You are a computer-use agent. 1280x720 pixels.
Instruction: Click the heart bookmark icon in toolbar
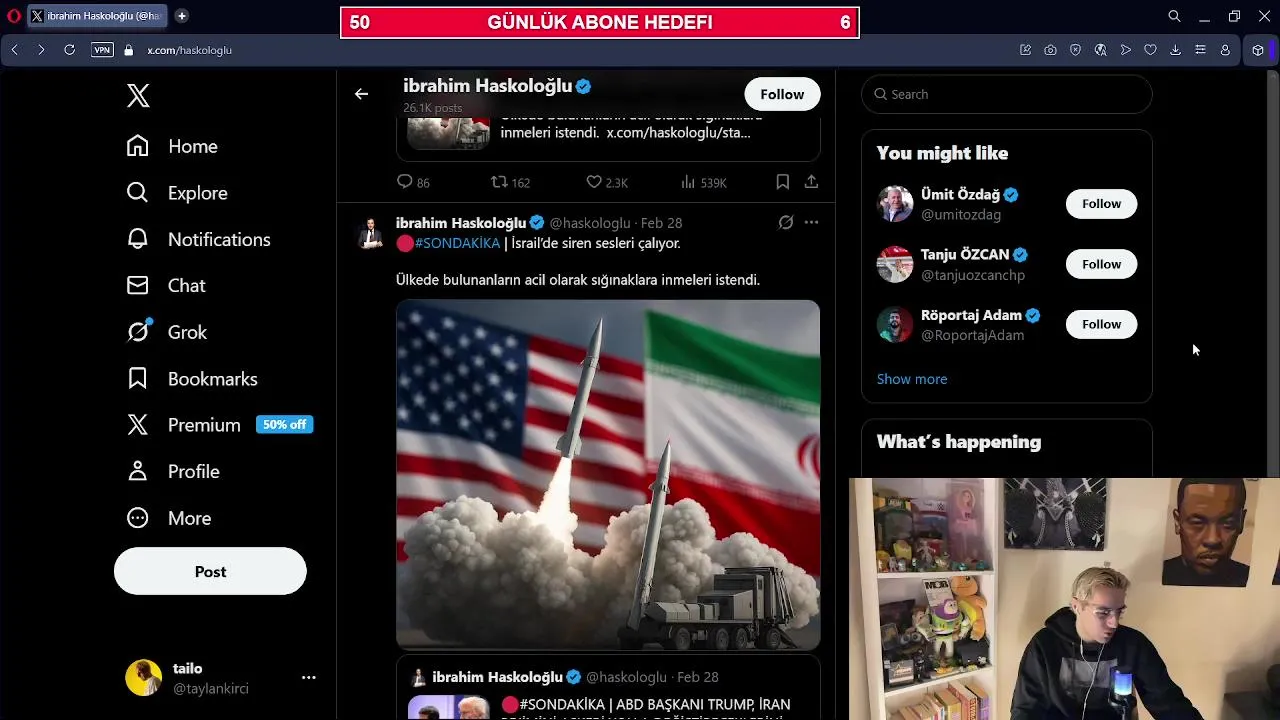tap(1150, 50)
